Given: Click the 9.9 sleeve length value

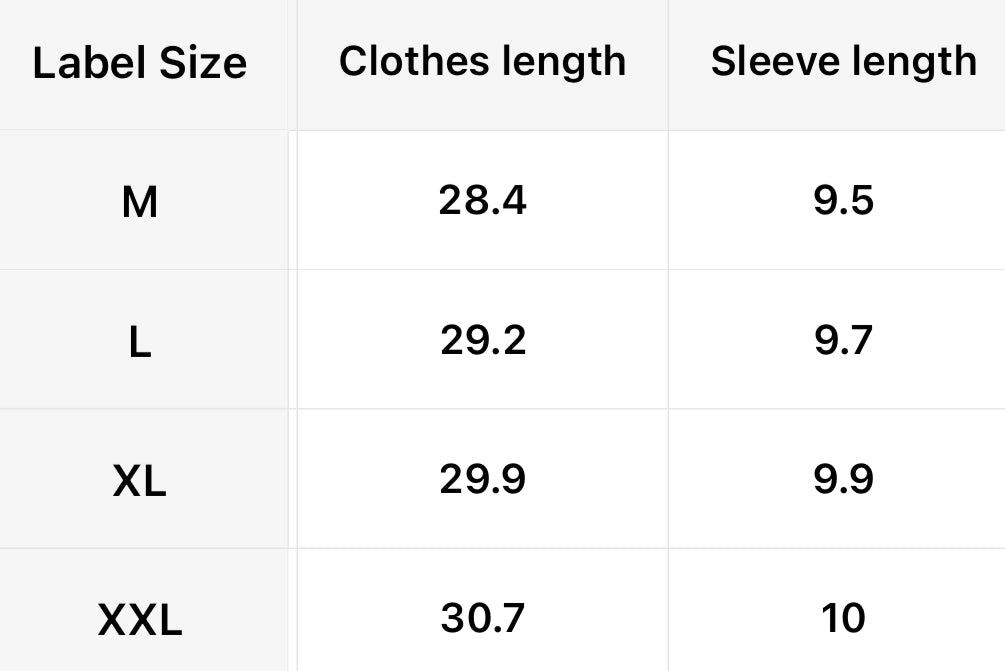Looking at the screenshot, I should tap(843, 480).
